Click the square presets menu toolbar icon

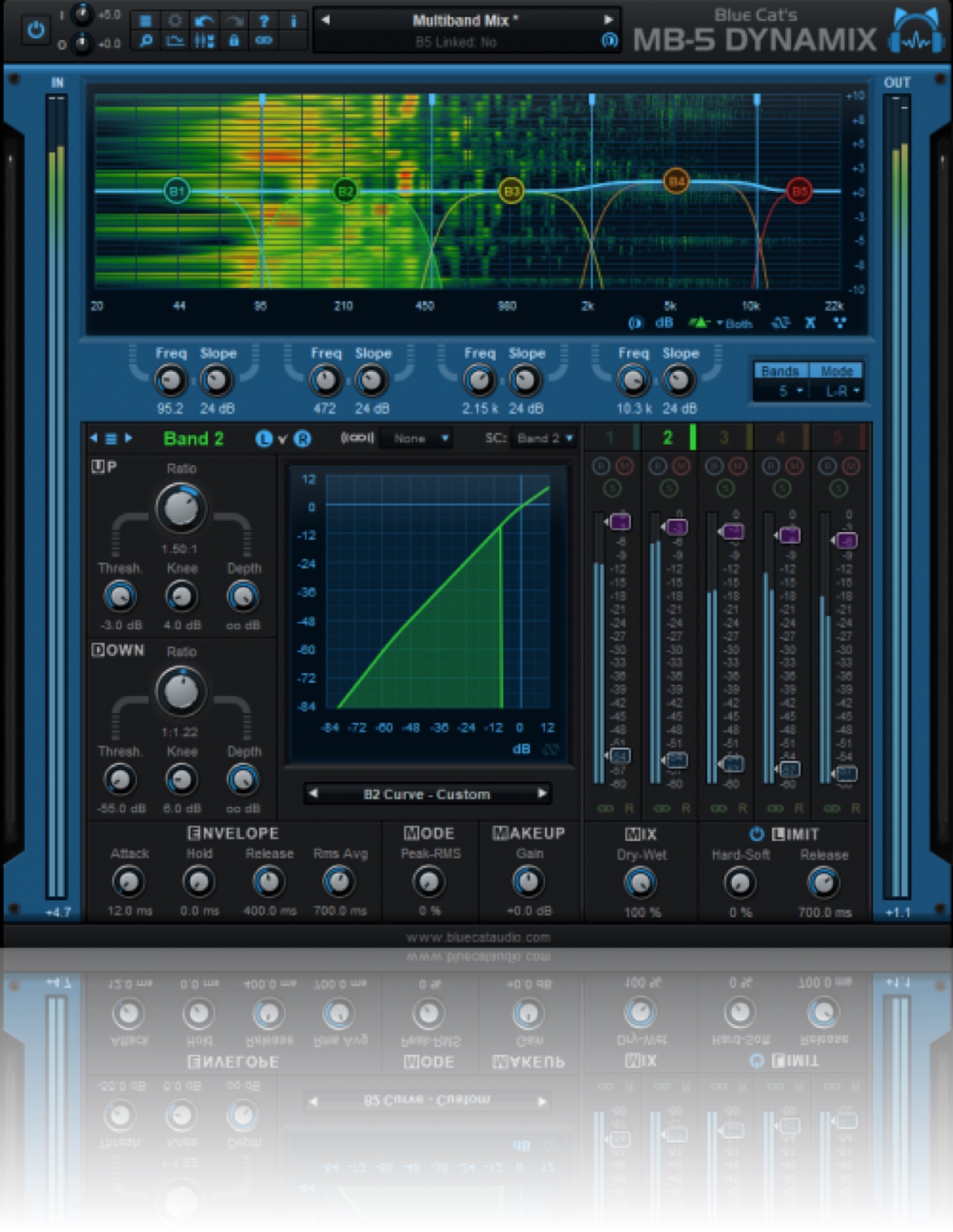tap(145, 21)
